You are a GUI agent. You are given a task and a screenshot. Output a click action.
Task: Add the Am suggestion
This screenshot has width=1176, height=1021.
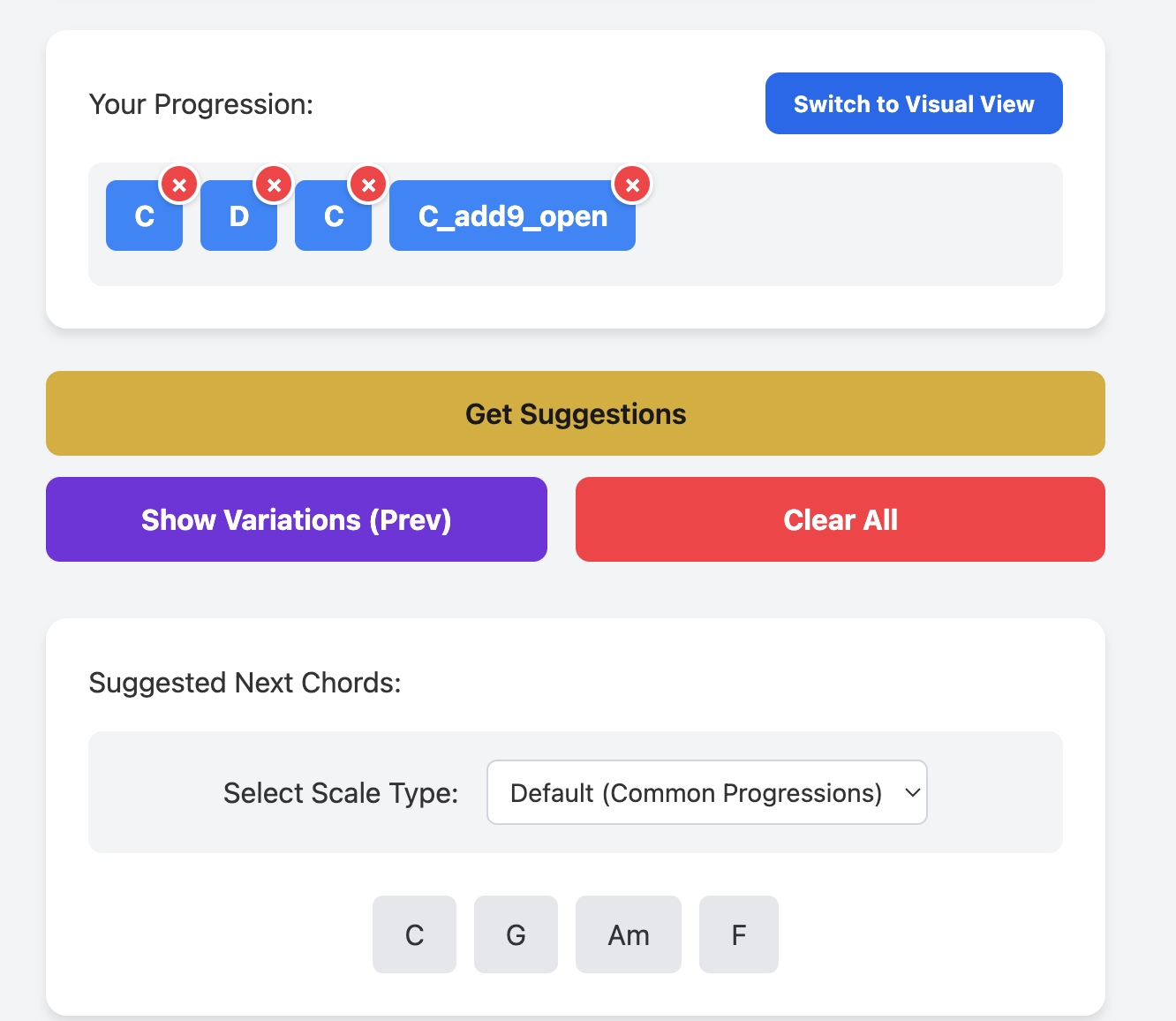(x=628, y=934)
